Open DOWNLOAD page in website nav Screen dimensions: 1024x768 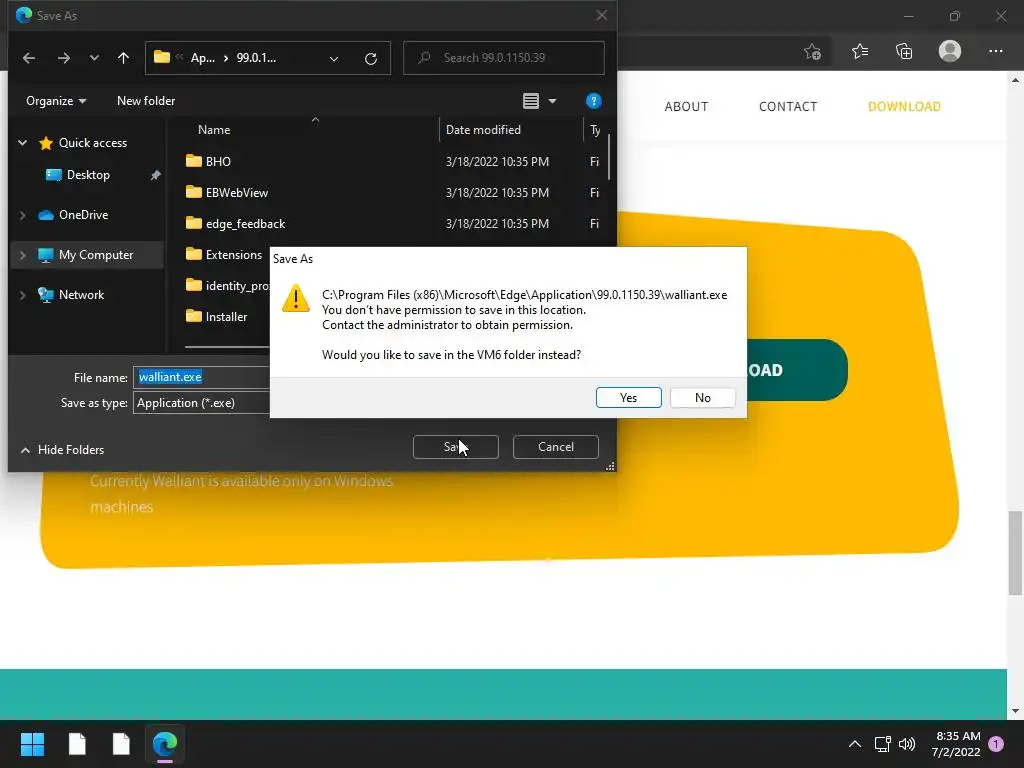point(904,106)
